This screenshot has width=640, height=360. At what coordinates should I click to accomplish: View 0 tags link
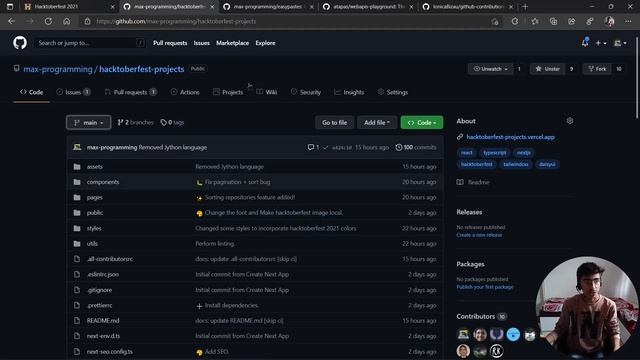(172, 122)
